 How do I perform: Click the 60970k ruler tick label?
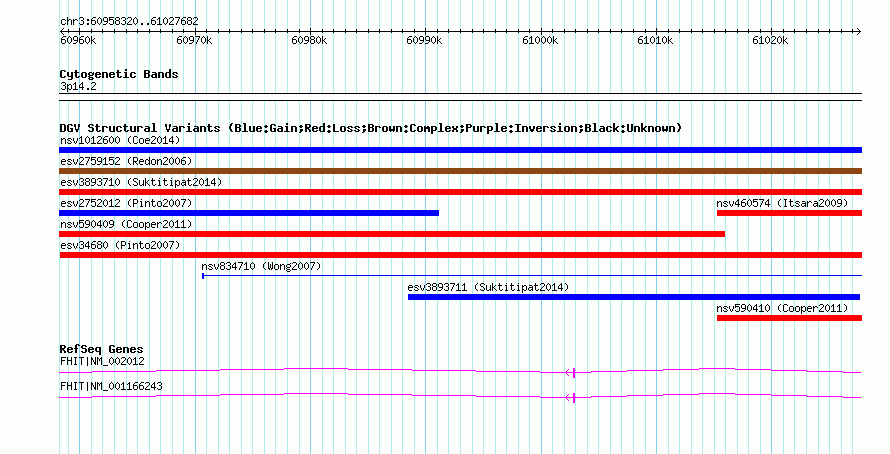[194, 40]
